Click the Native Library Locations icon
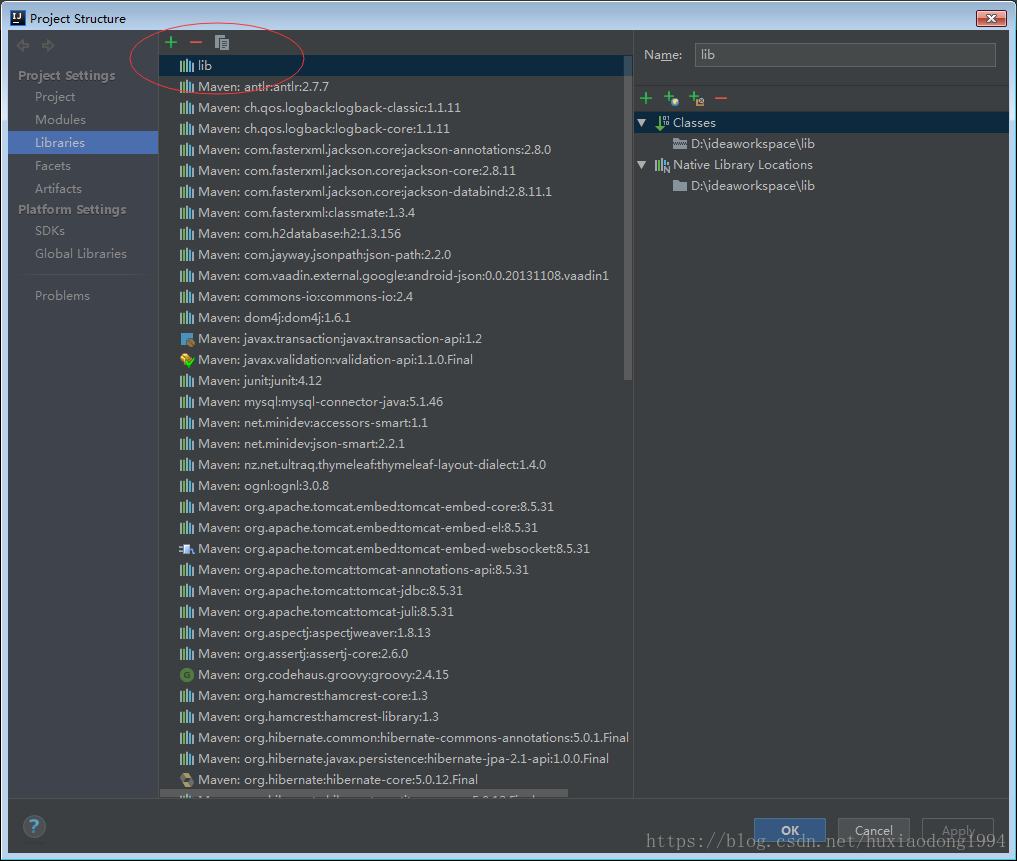The image size is (1017, 861). (x=662, y=165)
